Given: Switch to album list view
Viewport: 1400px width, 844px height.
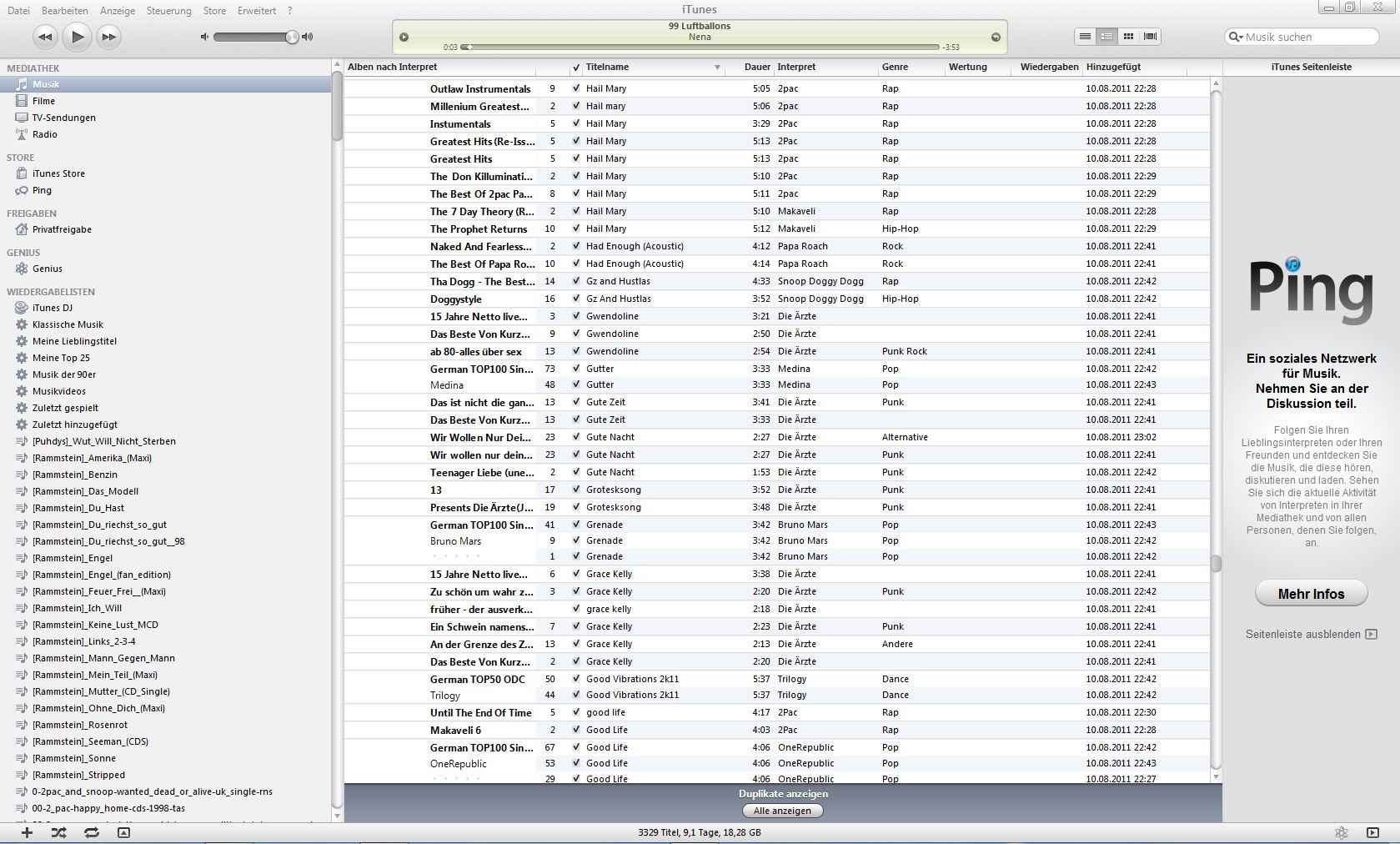Looking at the screenshot, I should pos(1106,37).
